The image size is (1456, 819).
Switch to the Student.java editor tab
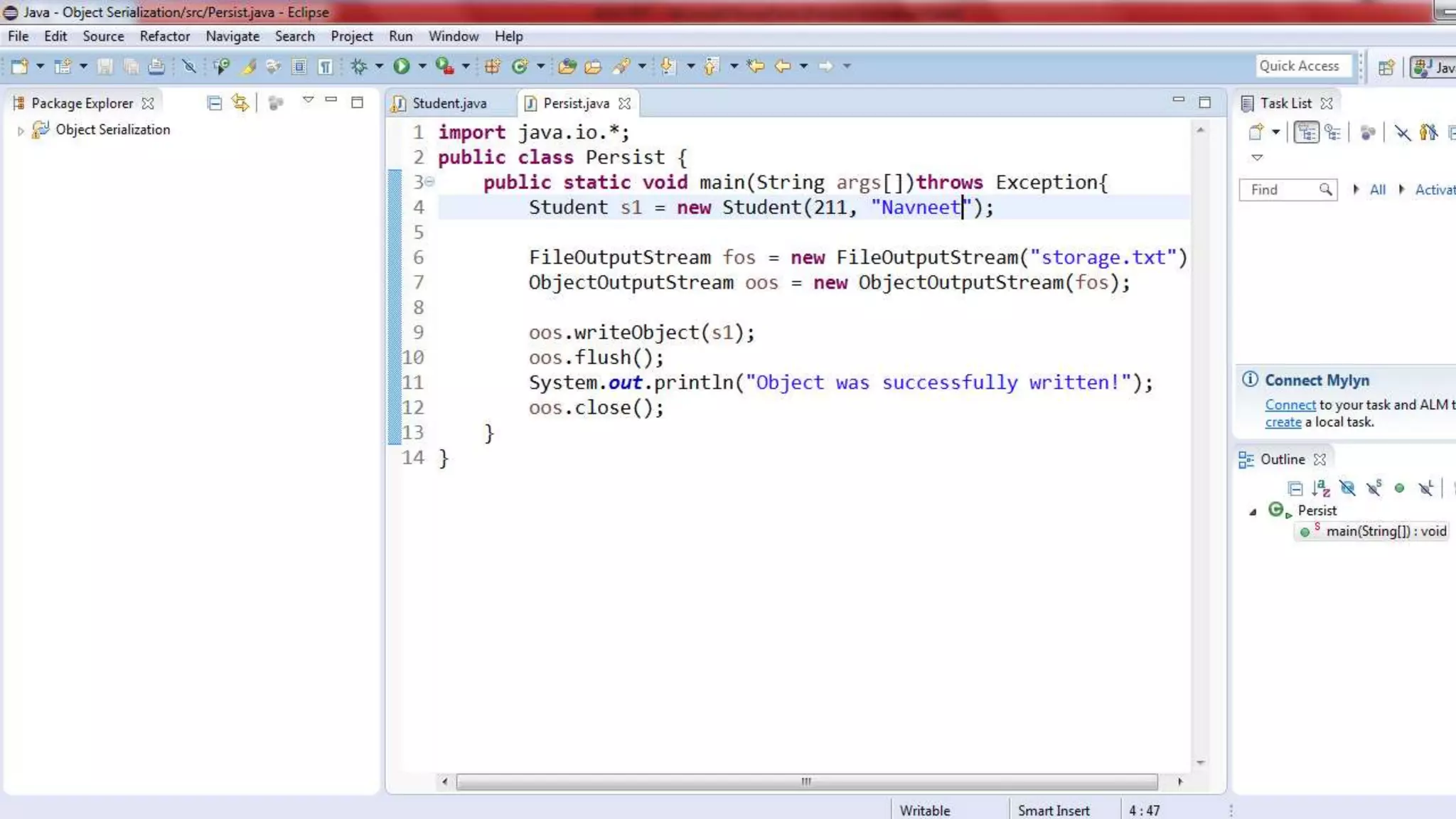tap(449, 103)
